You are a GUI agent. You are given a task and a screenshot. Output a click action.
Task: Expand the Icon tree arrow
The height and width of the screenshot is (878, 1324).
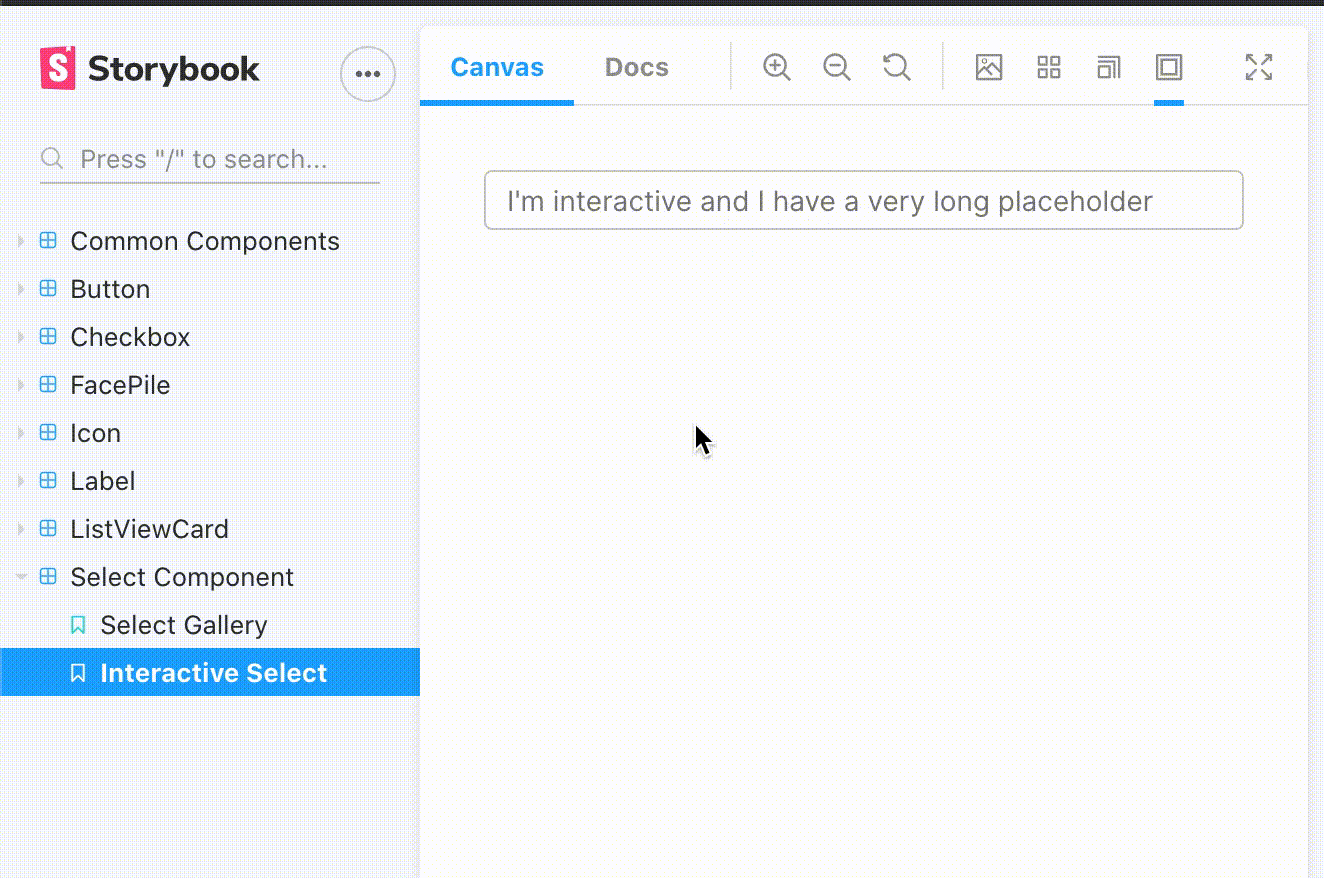tap(21, 433)
